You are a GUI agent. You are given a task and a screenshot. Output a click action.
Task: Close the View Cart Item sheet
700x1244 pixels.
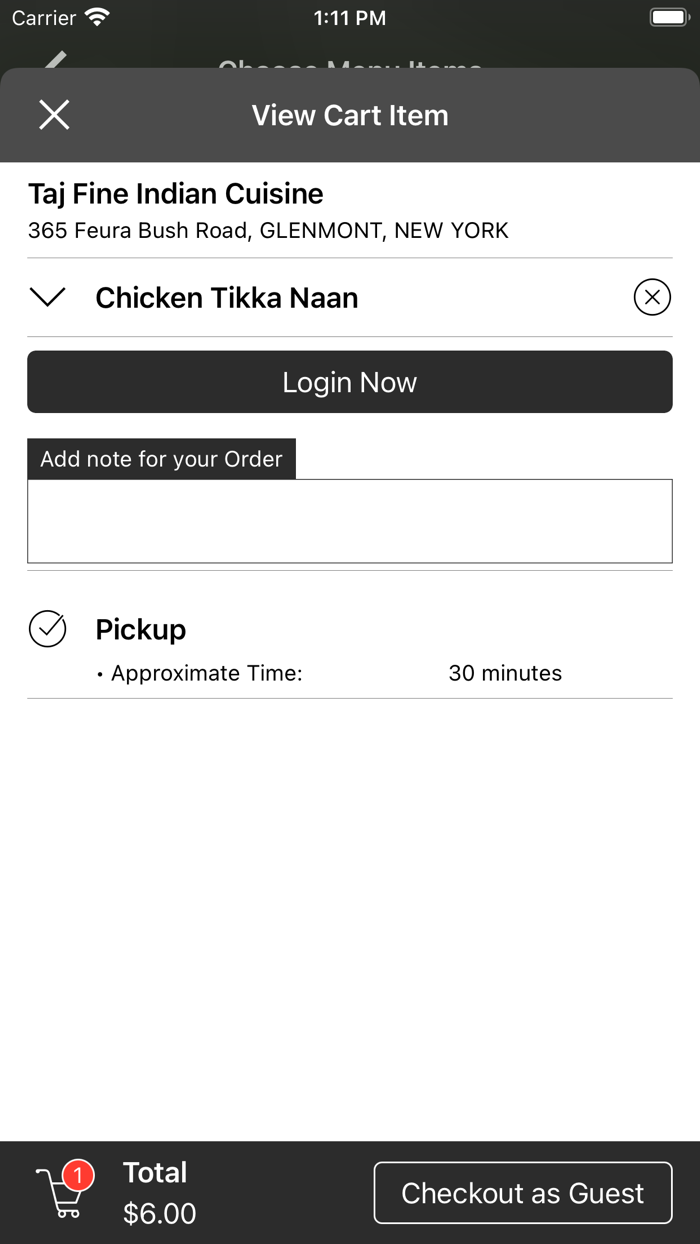click(54, 115)
